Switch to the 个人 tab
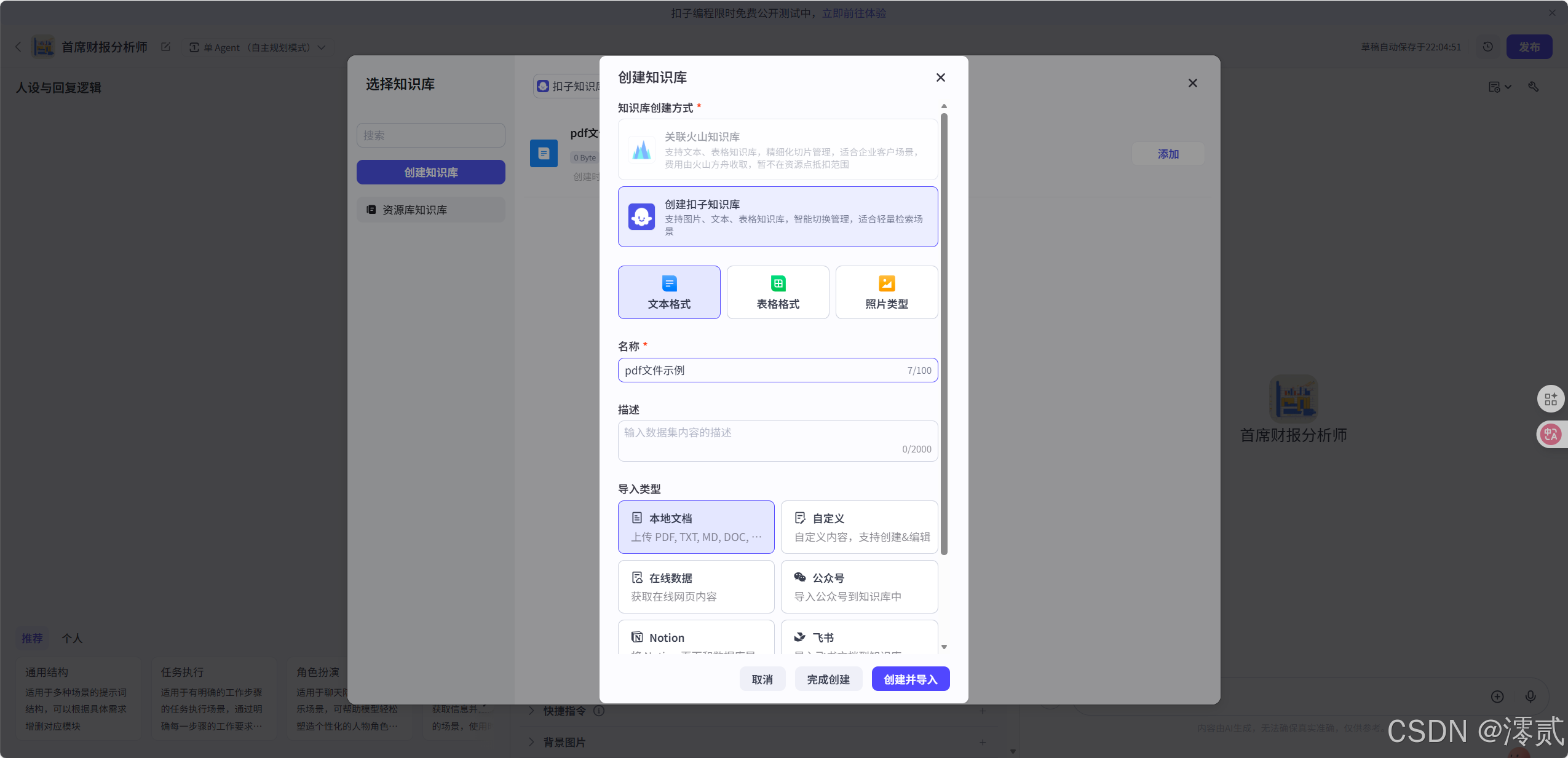1568x758 pixels. pyautogui.click(x=73, y=638)
